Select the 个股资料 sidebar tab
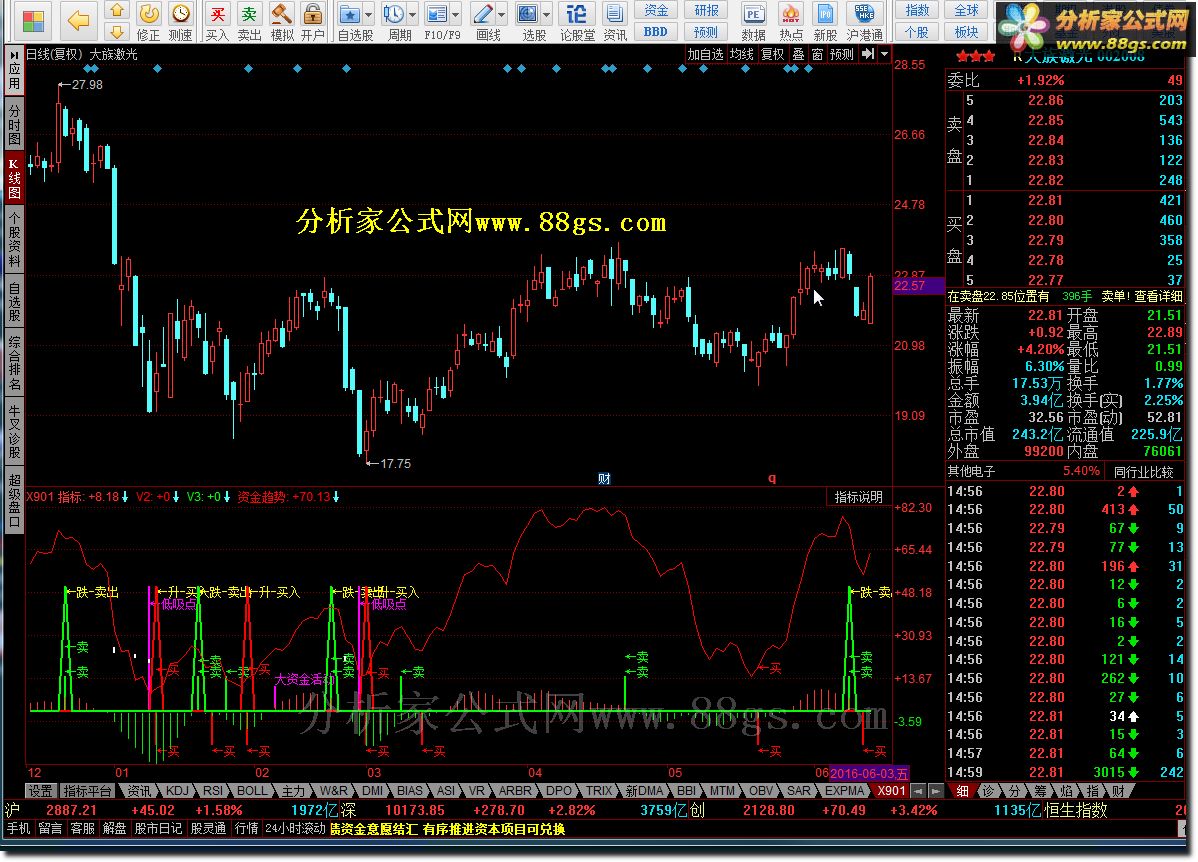This screenshot has width=1198, height=862. [14, 239]
